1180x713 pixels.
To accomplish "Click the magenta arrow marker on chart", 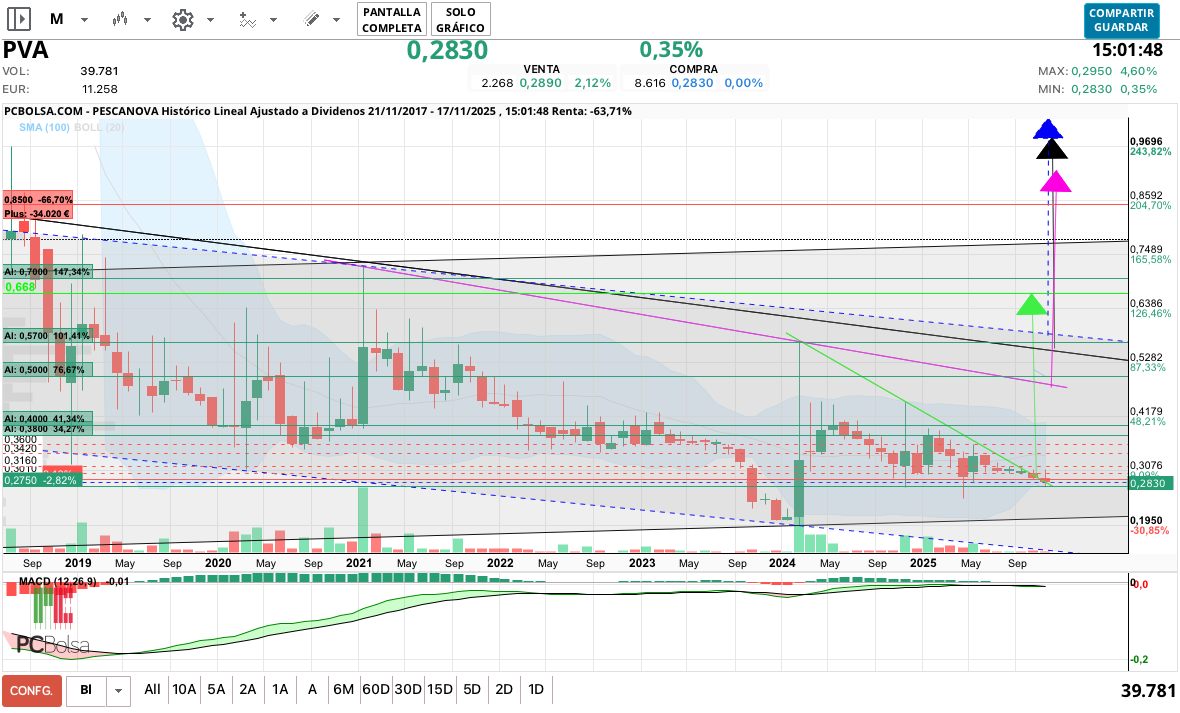I will 1055,182.
